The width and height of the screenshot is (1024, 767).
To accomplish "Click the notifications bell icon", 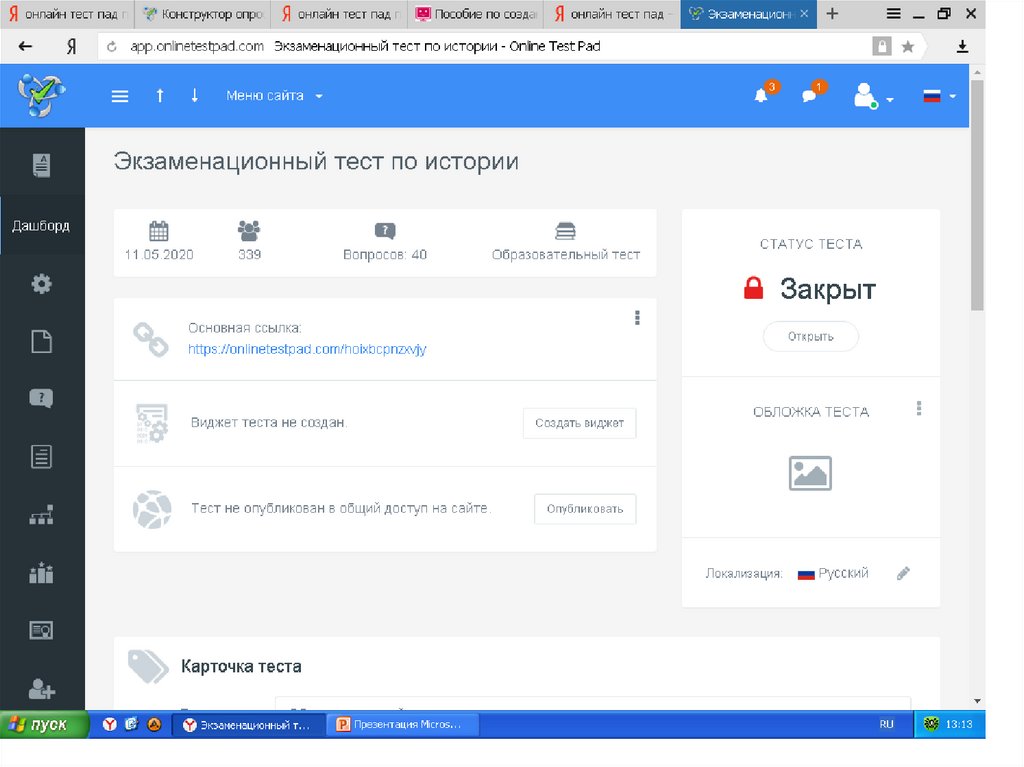I will (761, 96).
